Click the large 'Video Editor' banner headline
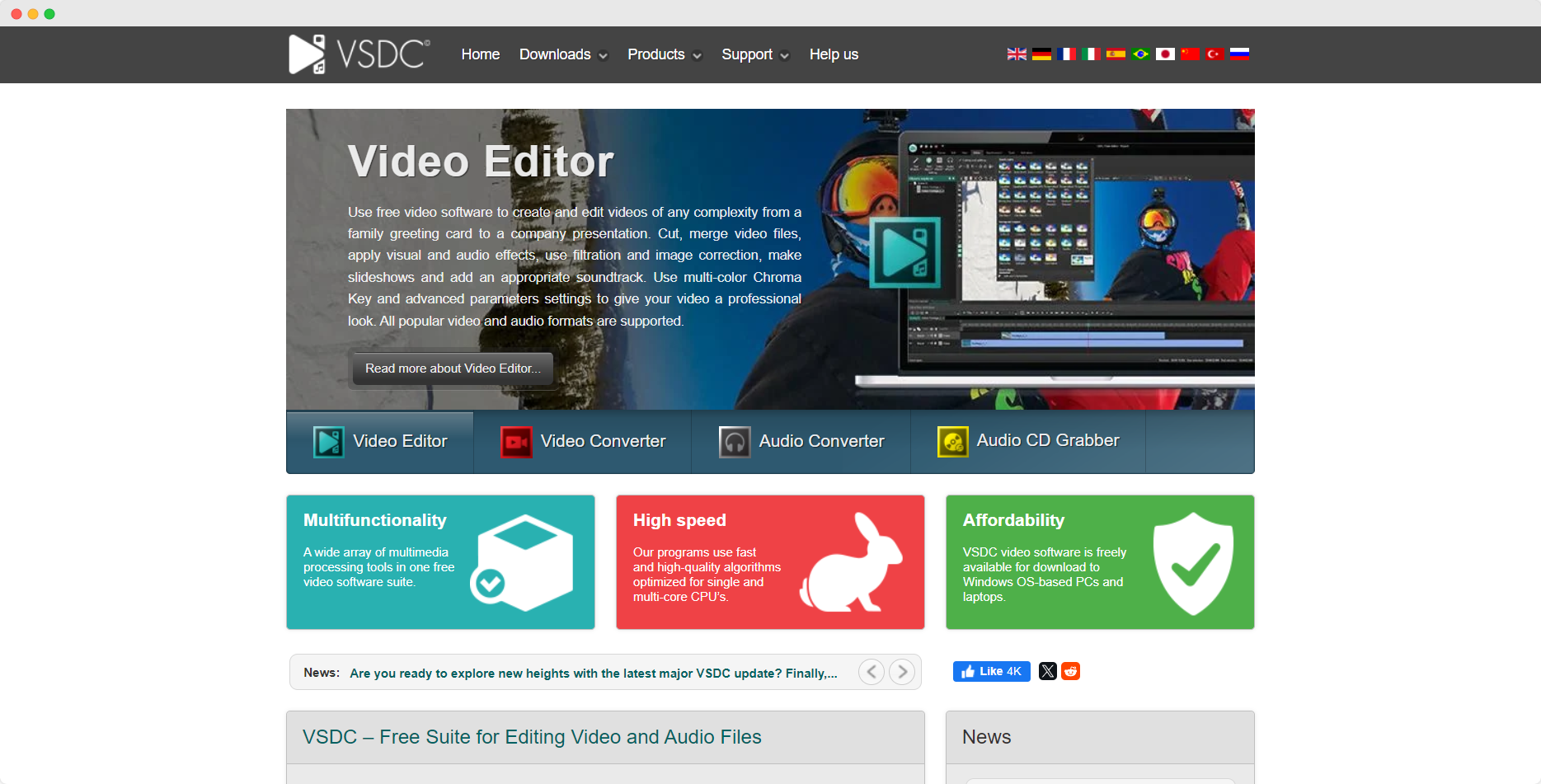 [481, 161]
